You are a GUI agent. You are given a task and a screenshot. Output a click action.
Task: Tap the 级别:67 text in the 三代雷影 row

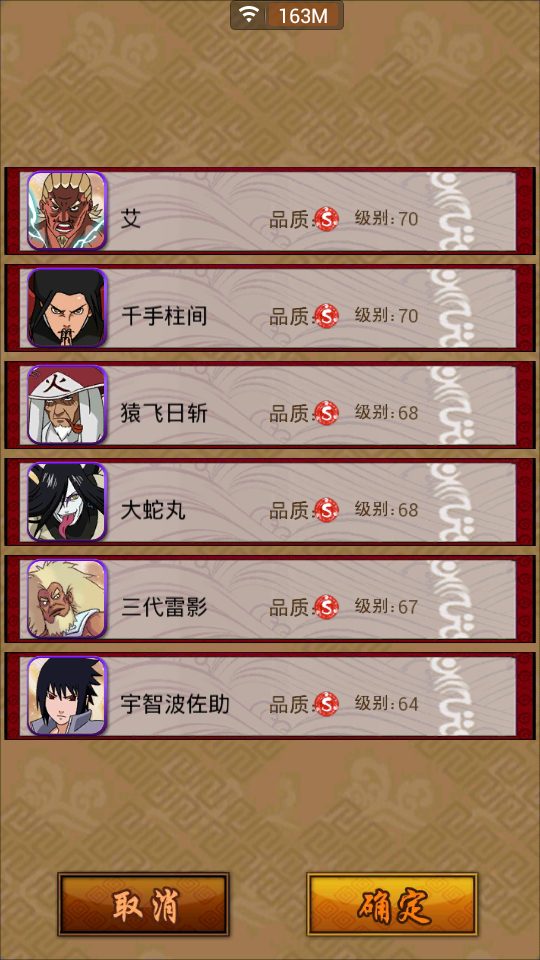click(386, 607)
